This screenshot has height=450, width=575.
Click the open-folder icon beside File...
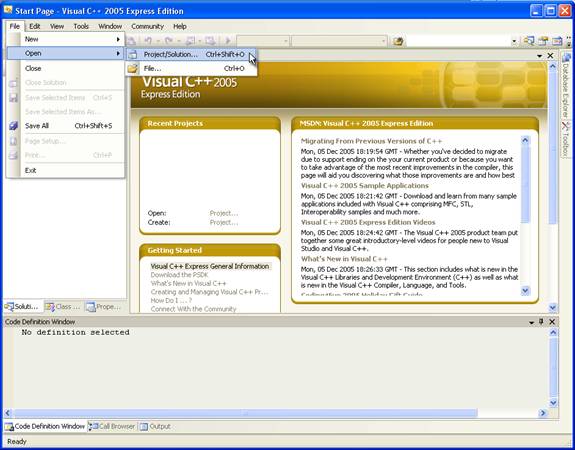[132, 69]
